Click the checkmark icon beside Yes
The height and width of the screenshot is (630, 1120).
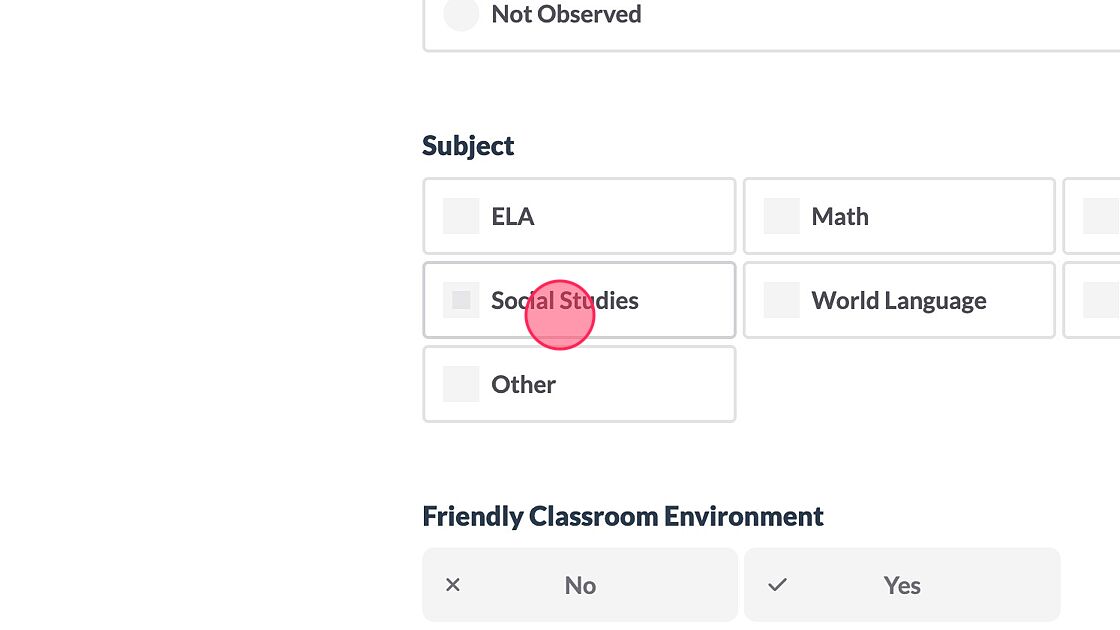pyautogui.click(x=777, y=585)
